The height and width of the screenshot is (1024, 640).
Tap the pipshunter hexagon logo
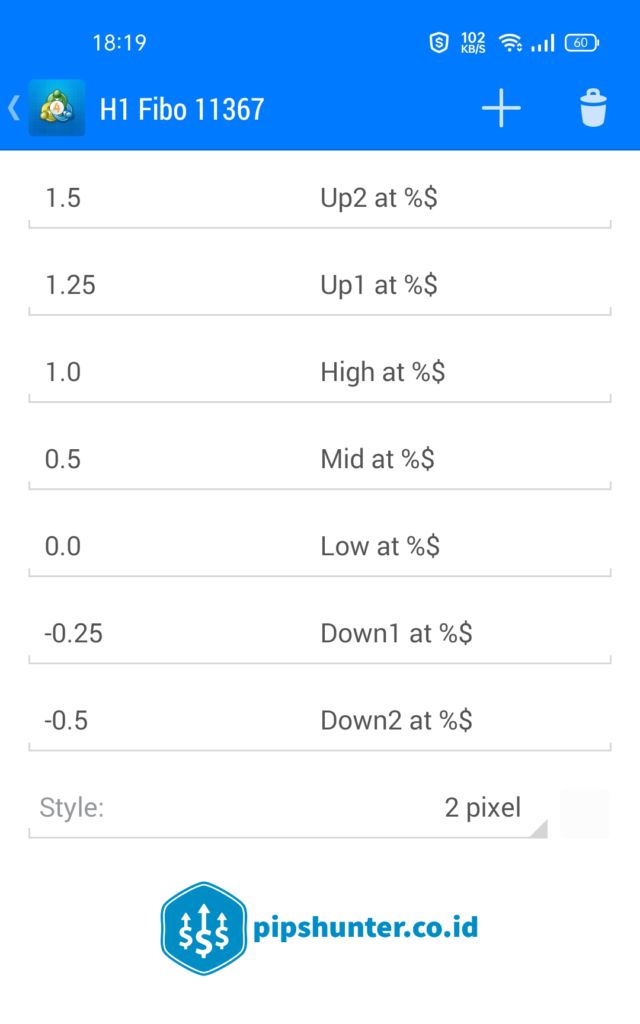[x=203, y=929]
